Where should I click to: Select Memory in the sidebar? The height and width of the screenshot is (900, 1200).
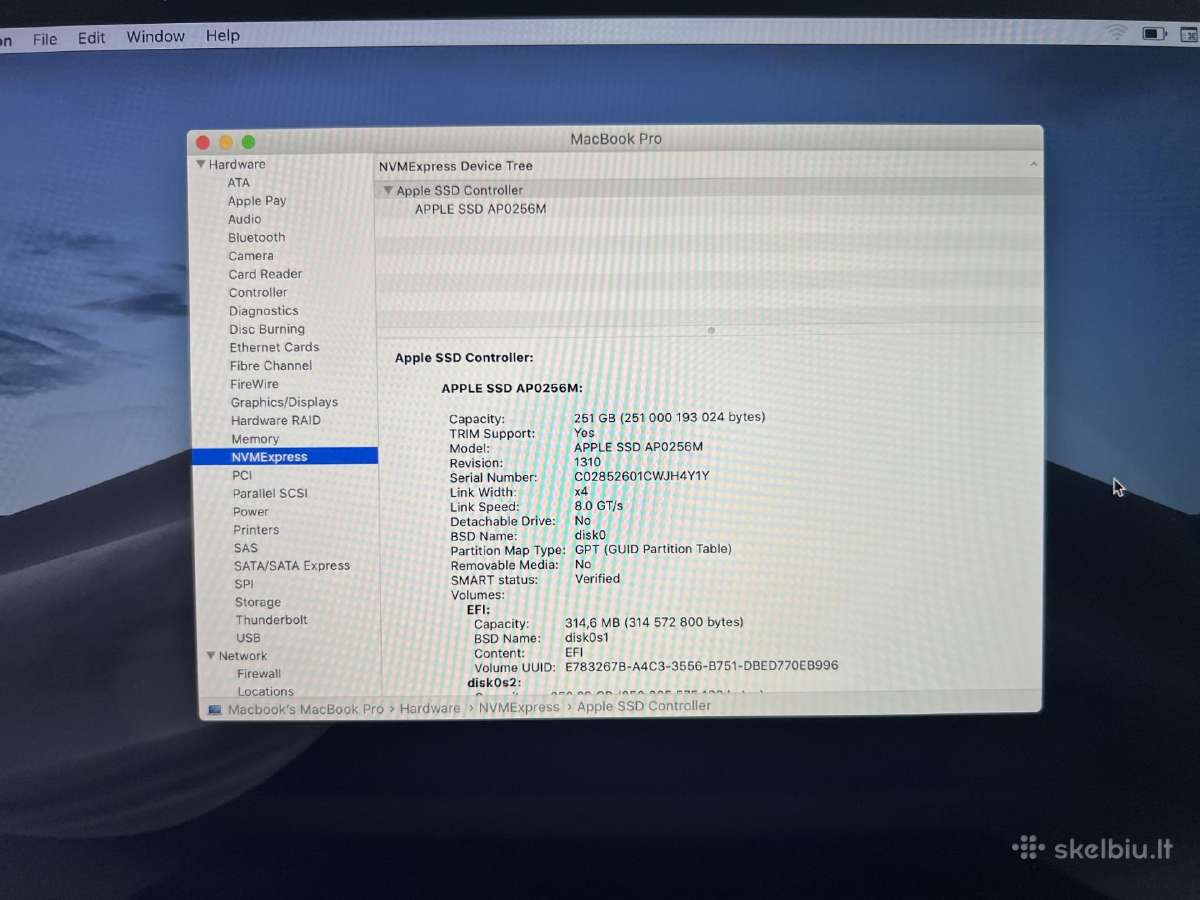tap(255, 439)
